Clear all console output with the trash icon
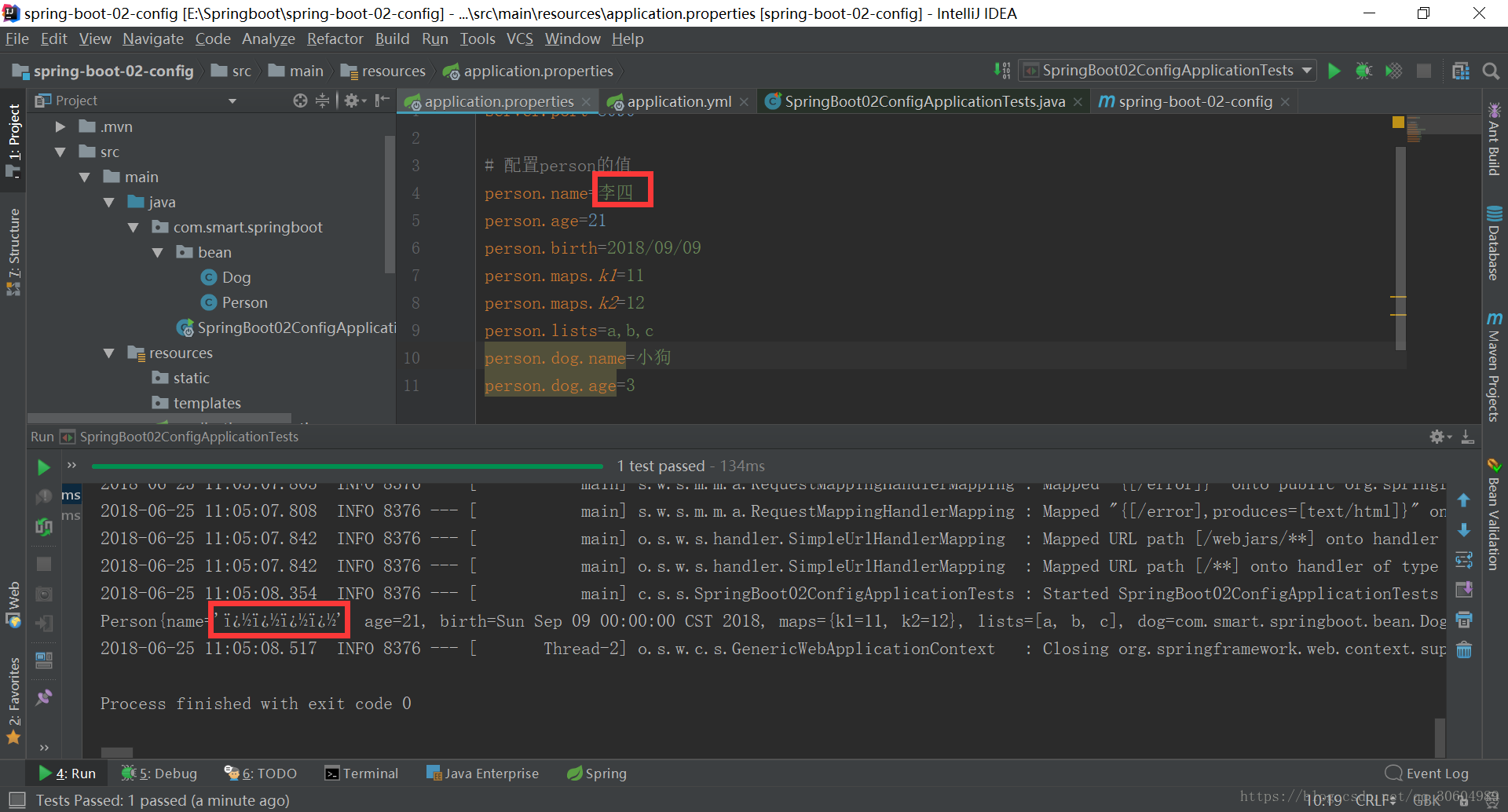1508x812 pixels. click(1463, 650)
